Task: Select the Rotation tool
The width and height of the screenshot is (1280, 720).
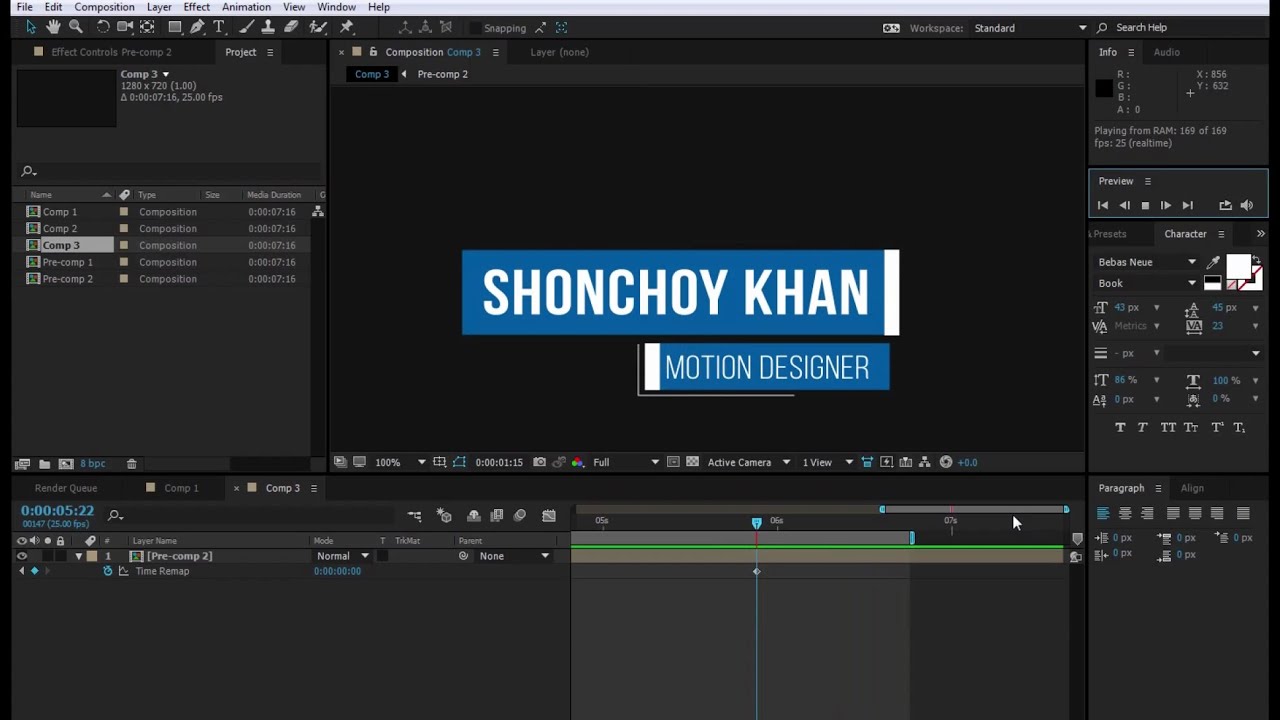Action: point(103,27)
